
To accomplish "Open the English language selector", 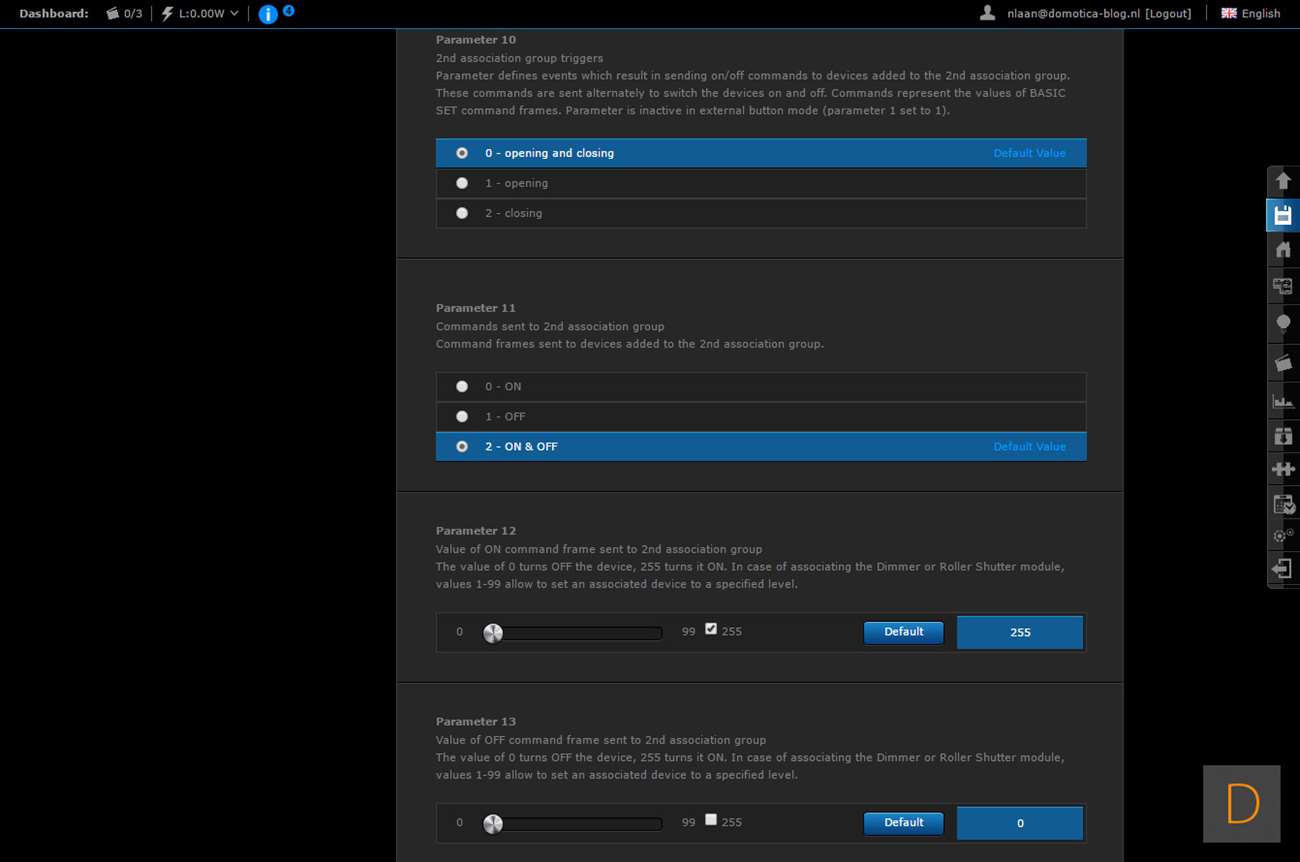I will (x=1250, y=13).
